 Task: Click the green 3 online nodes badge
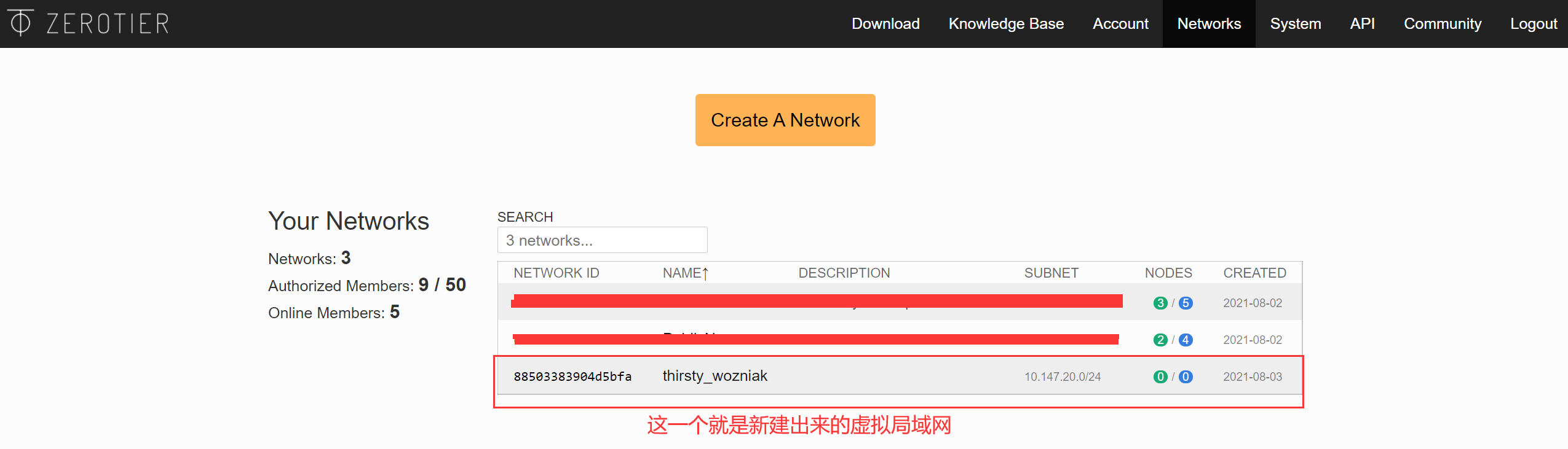pos(1160,303)
